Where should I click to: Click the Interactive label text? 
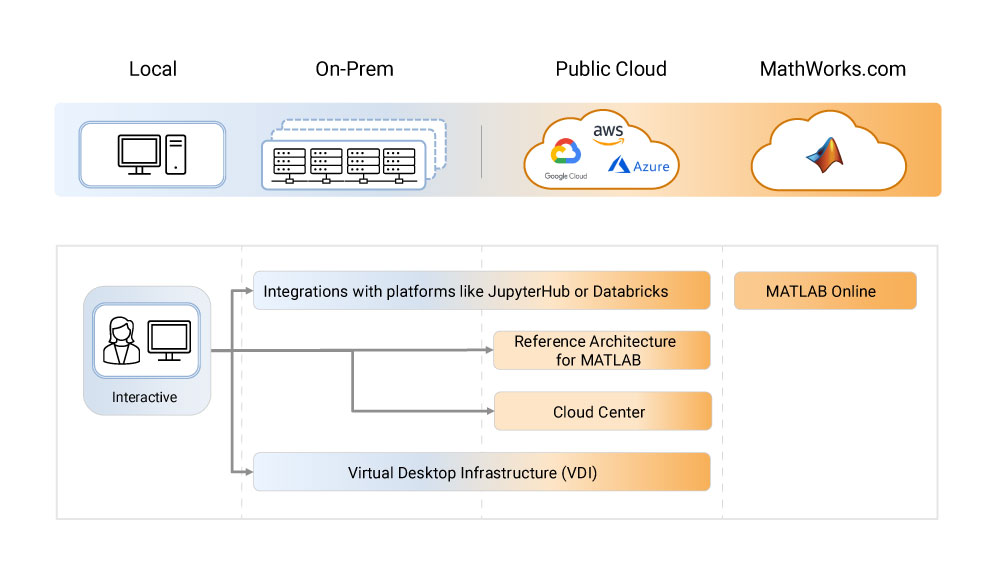click(145, 397)
